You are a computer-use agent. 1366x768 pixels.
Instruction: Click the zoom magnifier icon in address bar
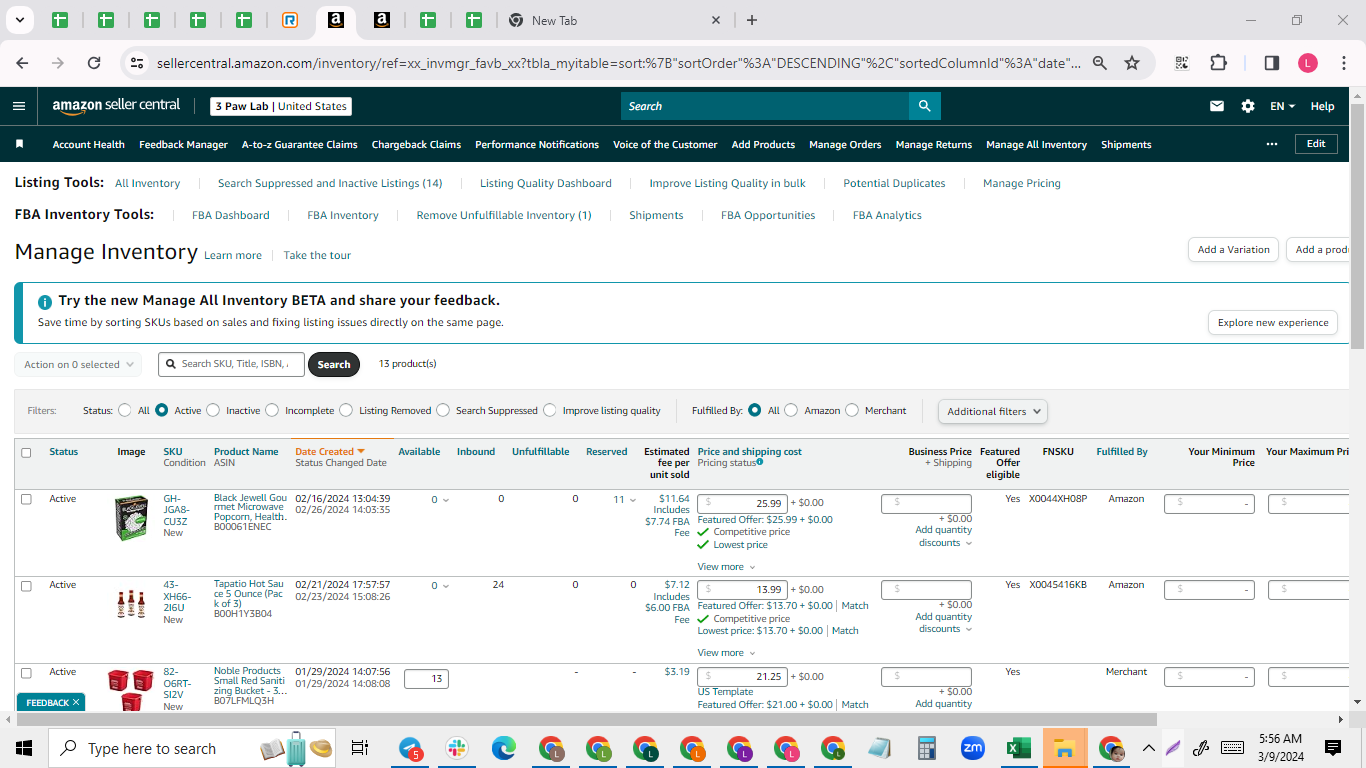tap(1100, 63)
